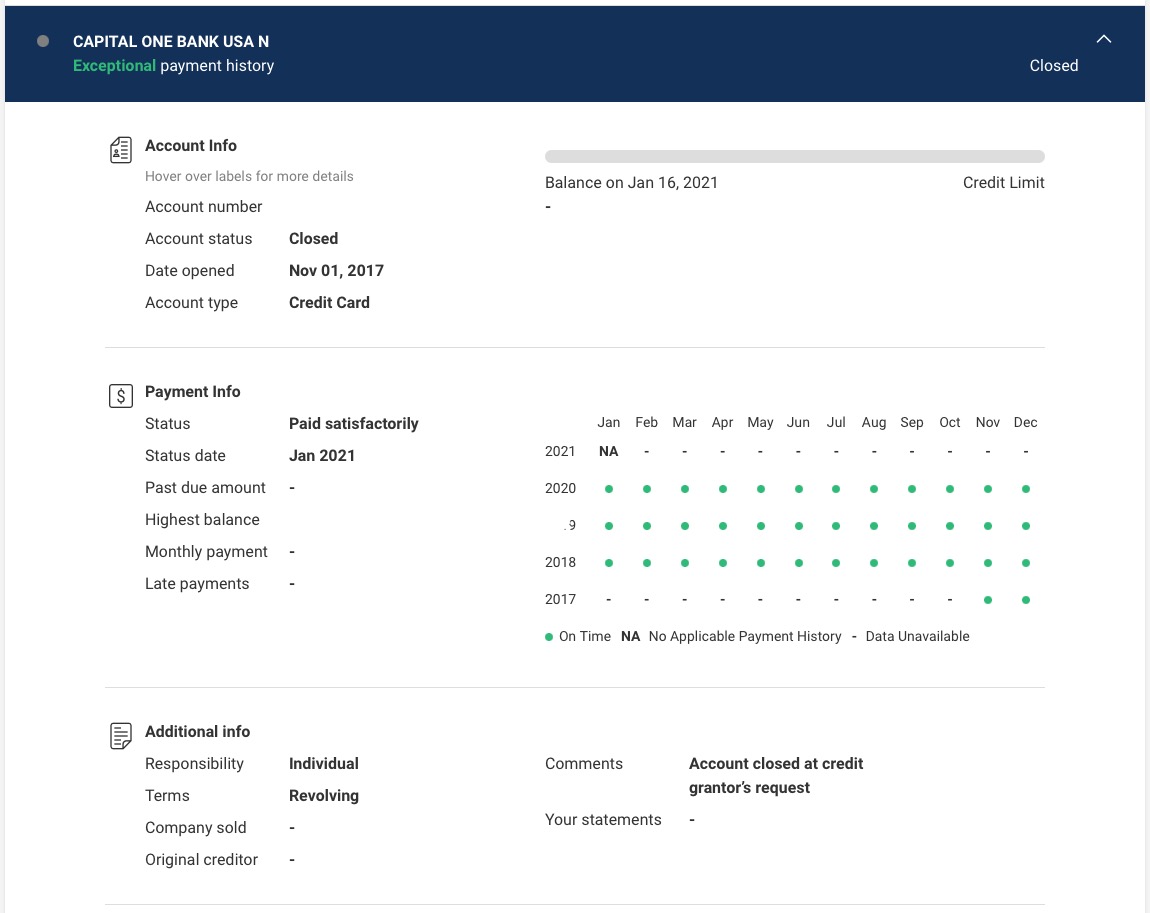The image size is (1150, 913).
Task: Click the on-time dot for Jul 2019 row
Action: pyautogui.click(x=836, y=526)
